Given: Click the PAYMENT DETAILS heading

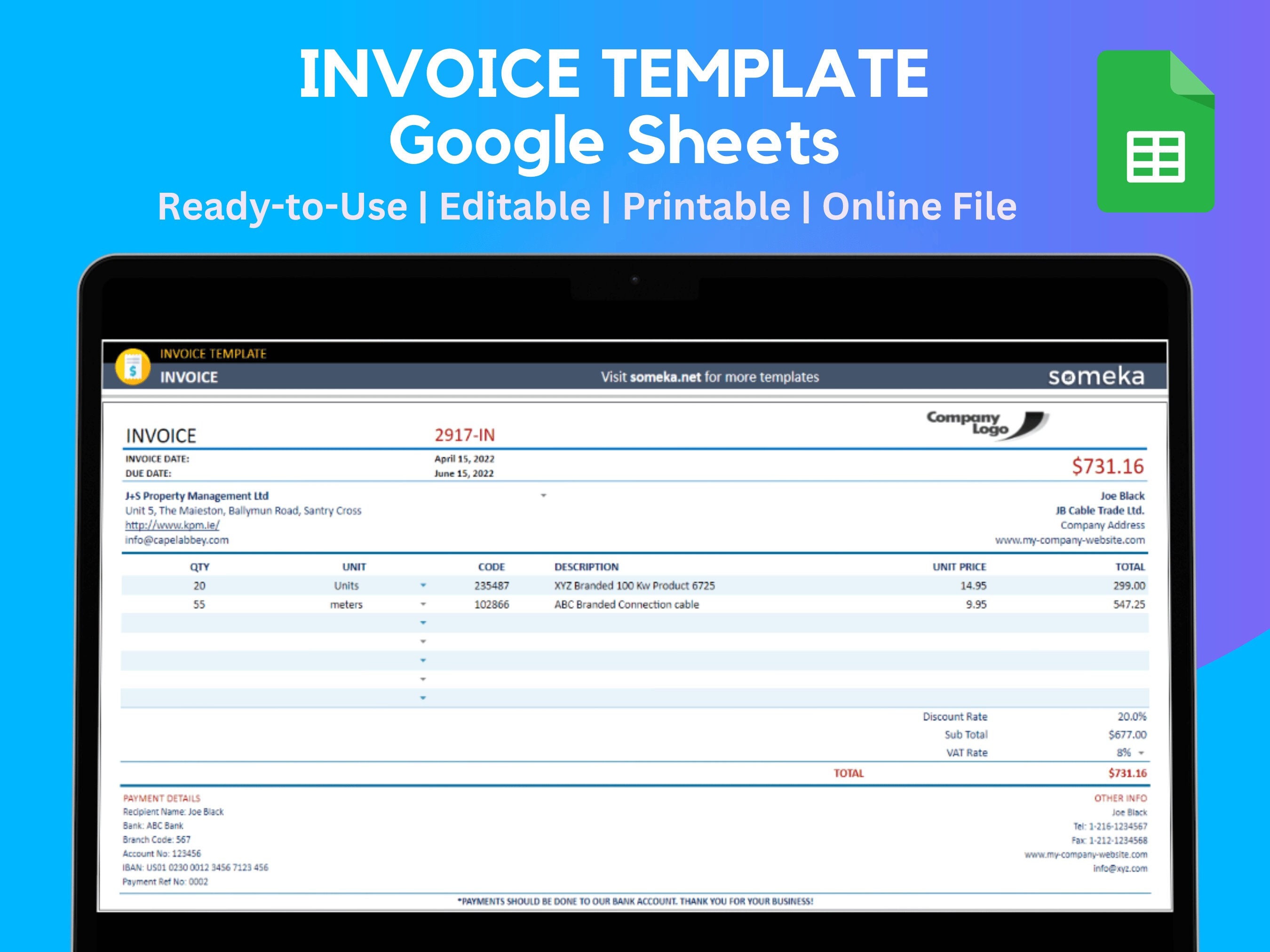Looking at the screenshot, I should (161, 798).
